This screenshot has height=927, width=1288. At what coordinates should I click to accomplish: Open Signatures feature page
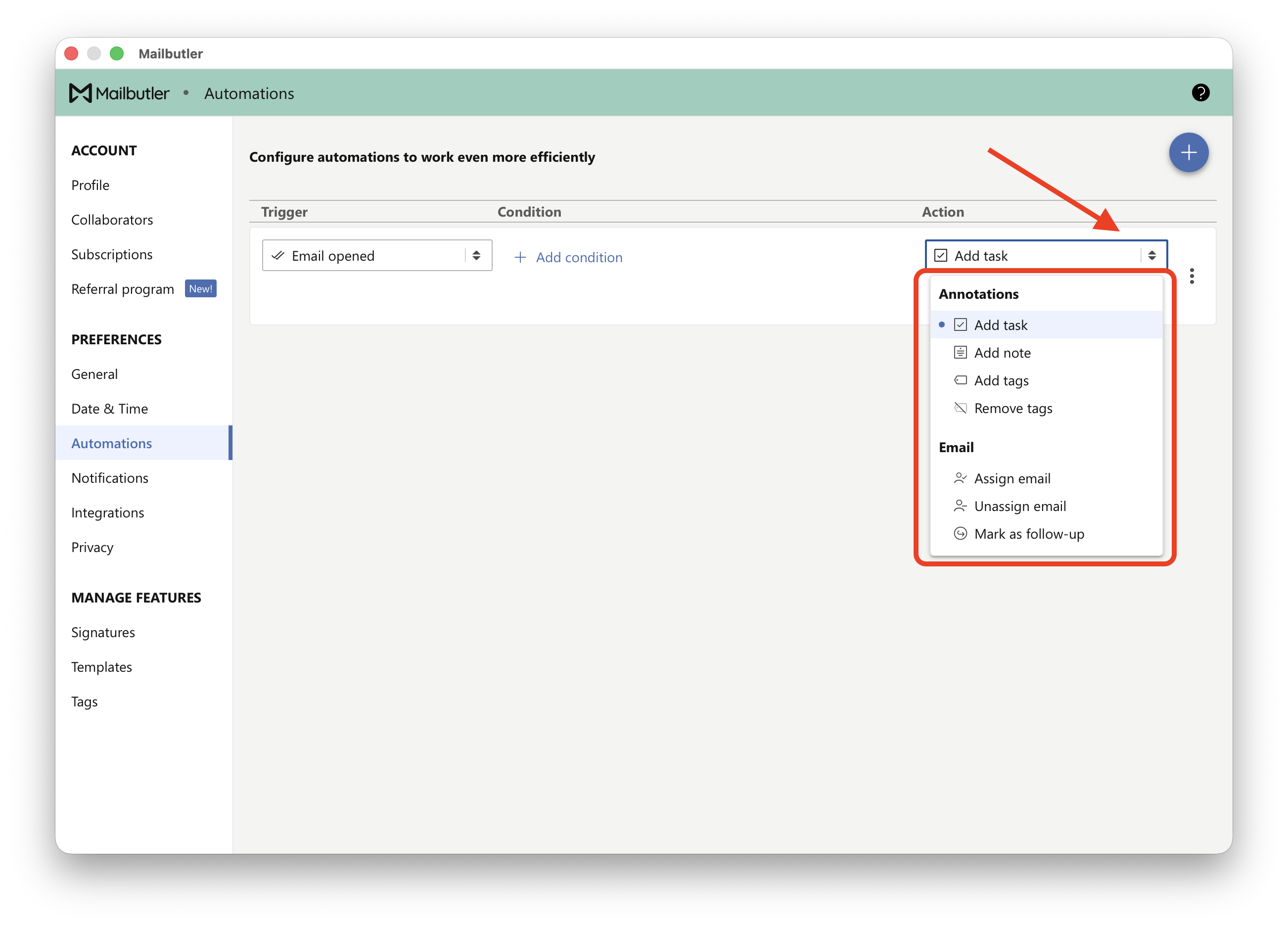coord(103,632)
